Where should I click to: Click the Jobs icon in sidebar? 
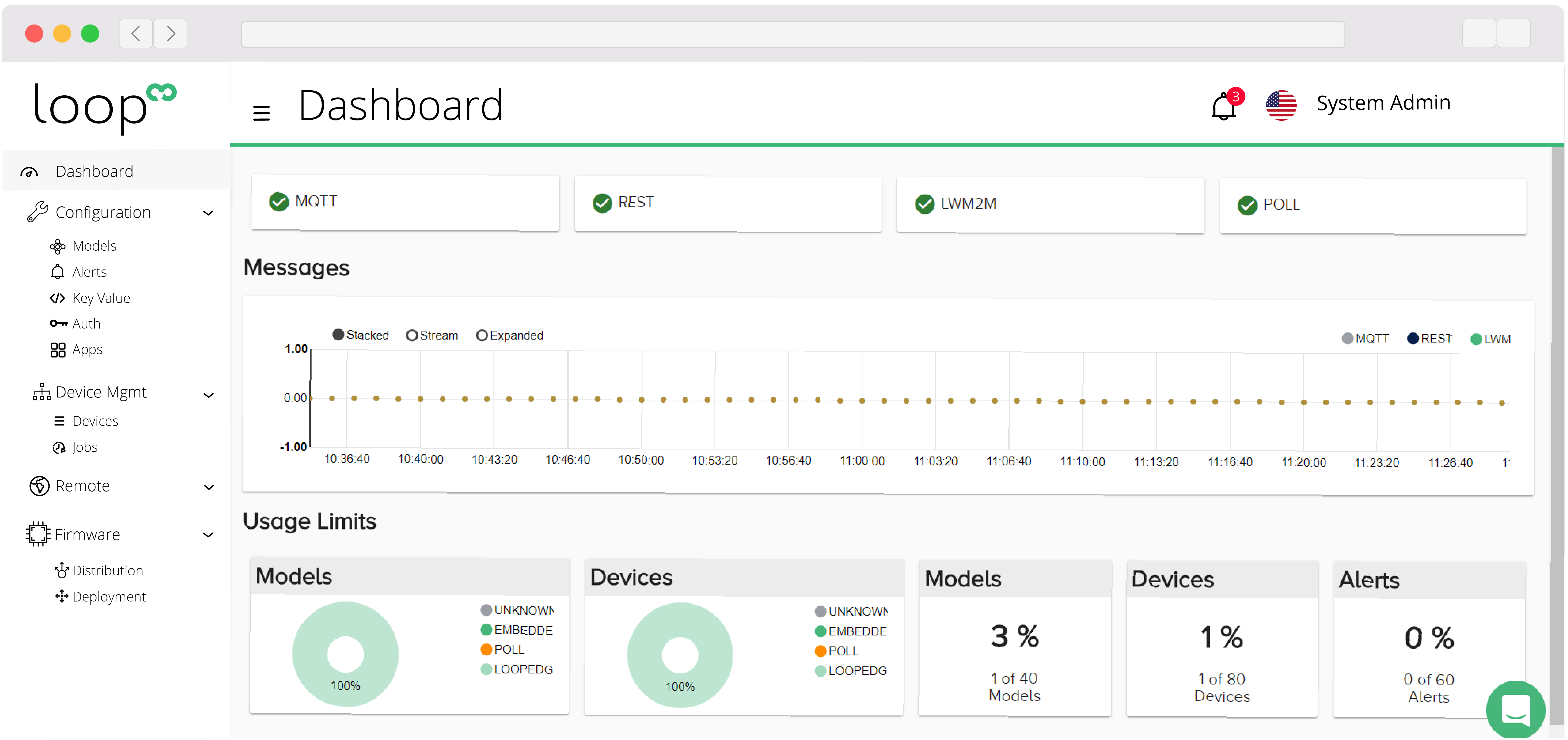[x=59, y=448]
